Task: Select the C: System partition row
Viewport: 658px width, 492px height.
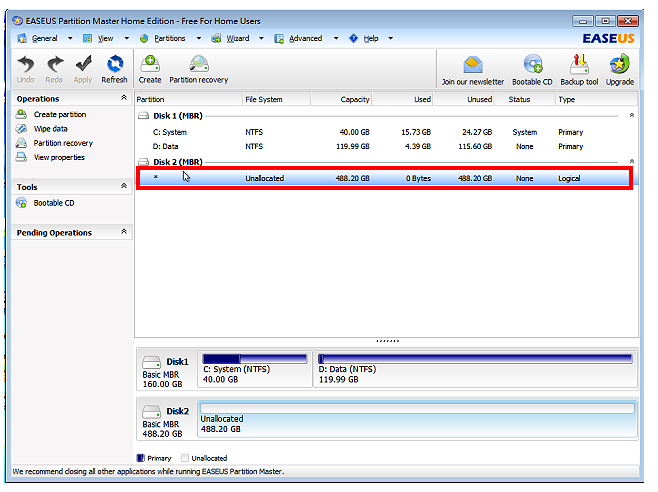Action: (384, 132)
